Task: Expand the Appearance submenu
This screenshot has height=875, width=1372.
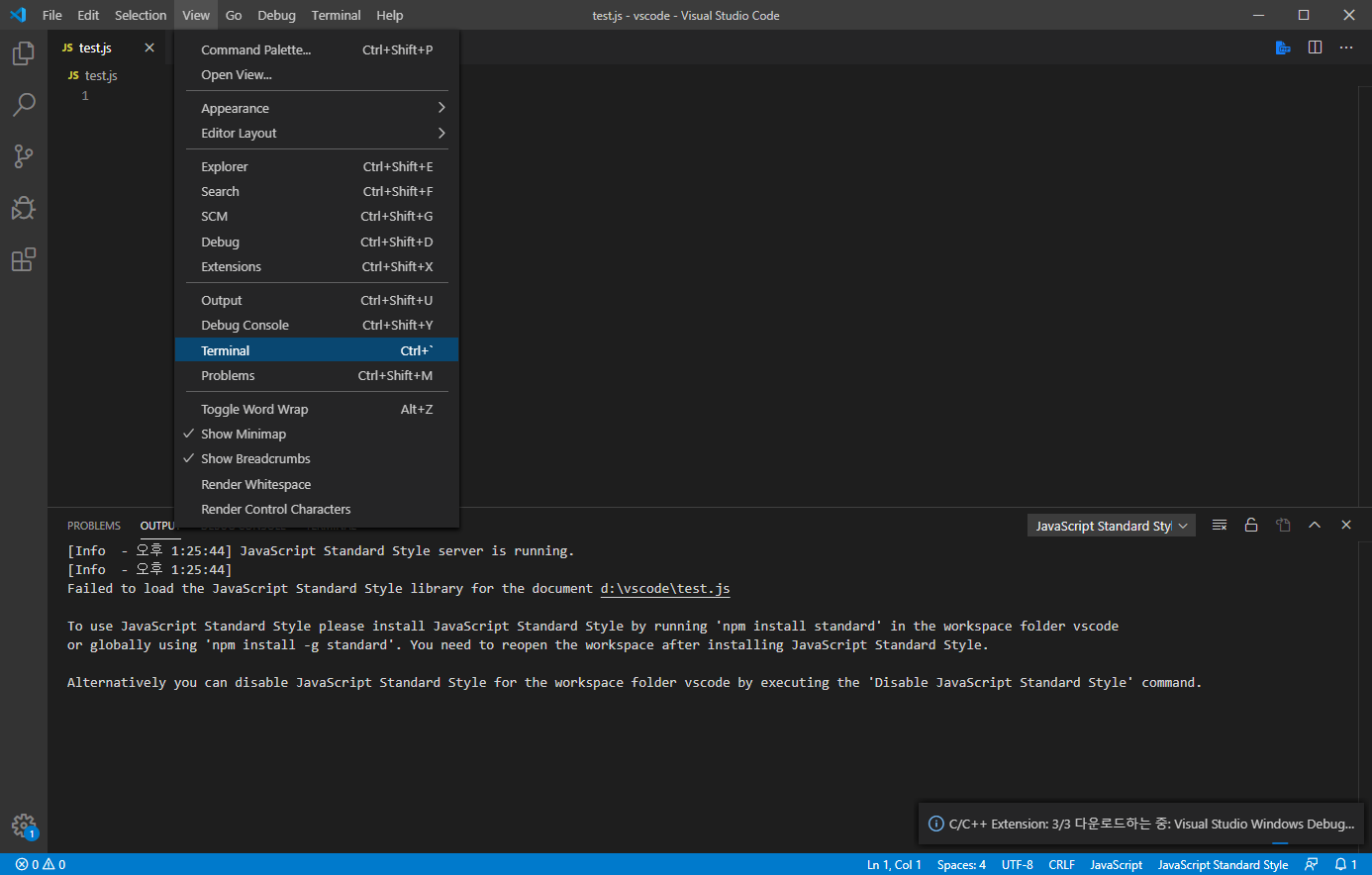Action: [317, 108]
